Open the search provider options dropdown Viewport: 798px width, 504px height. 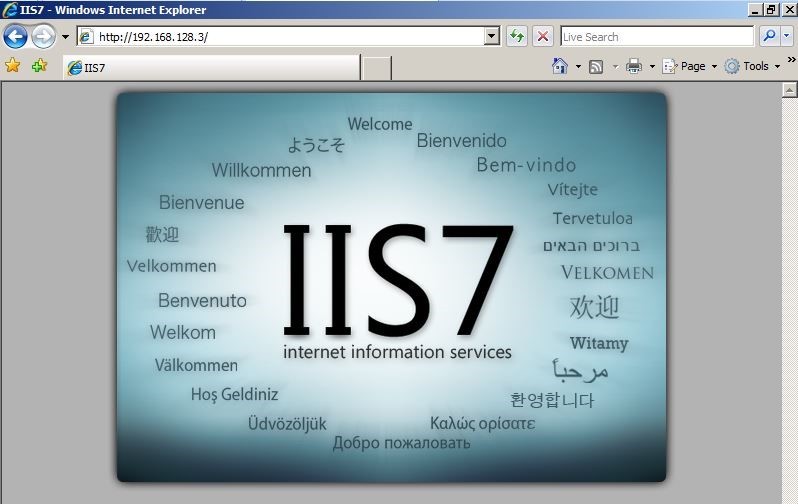click(787, 36)
